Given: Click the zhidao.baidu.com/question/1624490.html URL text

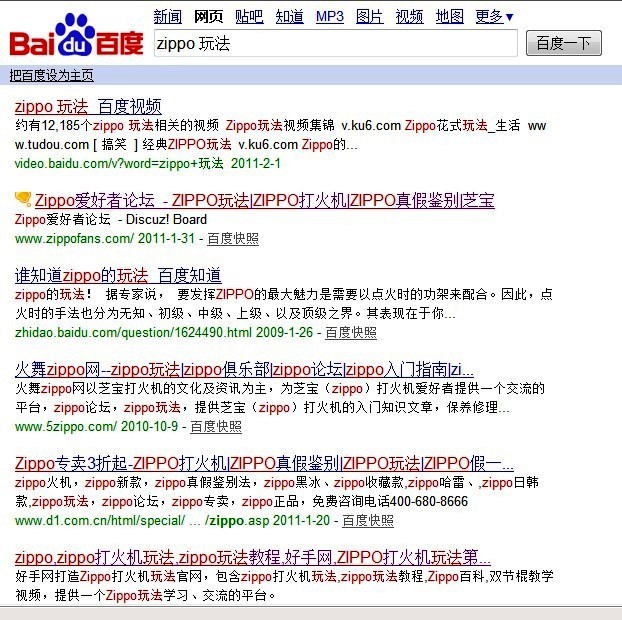Looking at the screenshot, I should [133, 332].
